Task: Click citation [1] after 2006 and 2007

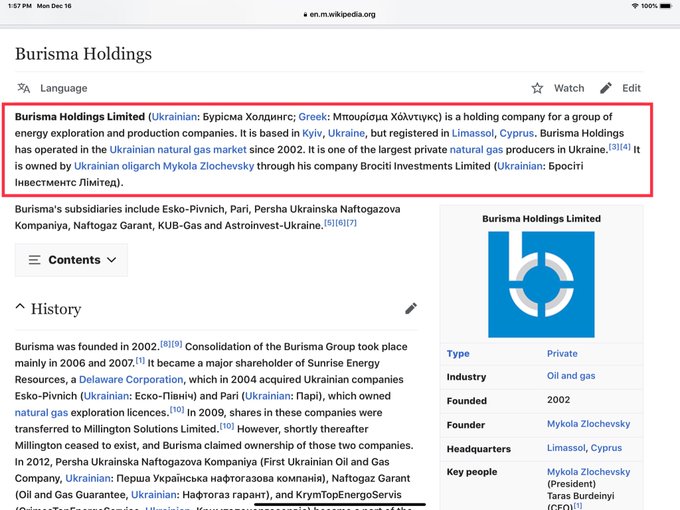Action: (140, 360)
